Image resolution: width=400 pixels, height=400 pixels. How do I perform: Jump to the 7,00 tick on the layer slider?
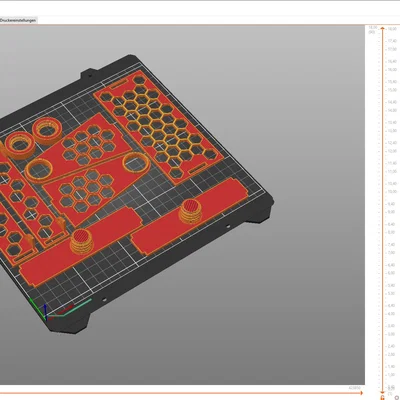click(391, 253)
